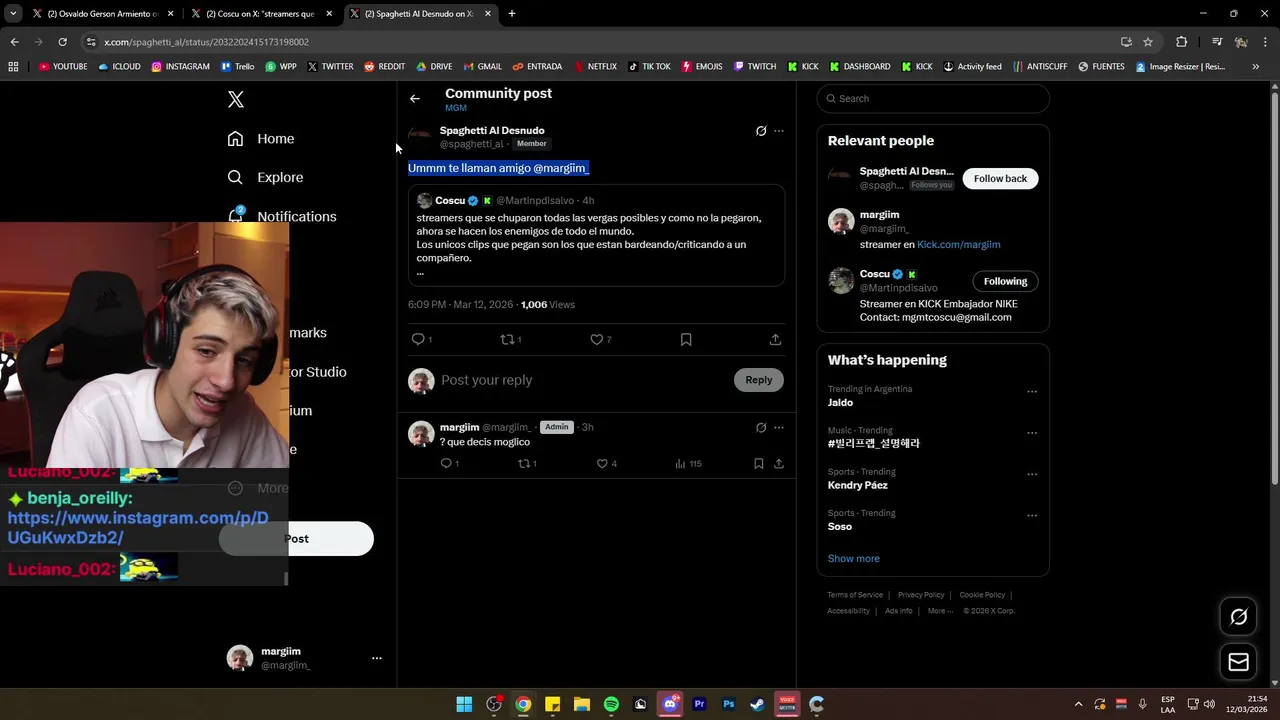Open options for Jaldo trend

pyautogui.click(x=1032, y=391)
